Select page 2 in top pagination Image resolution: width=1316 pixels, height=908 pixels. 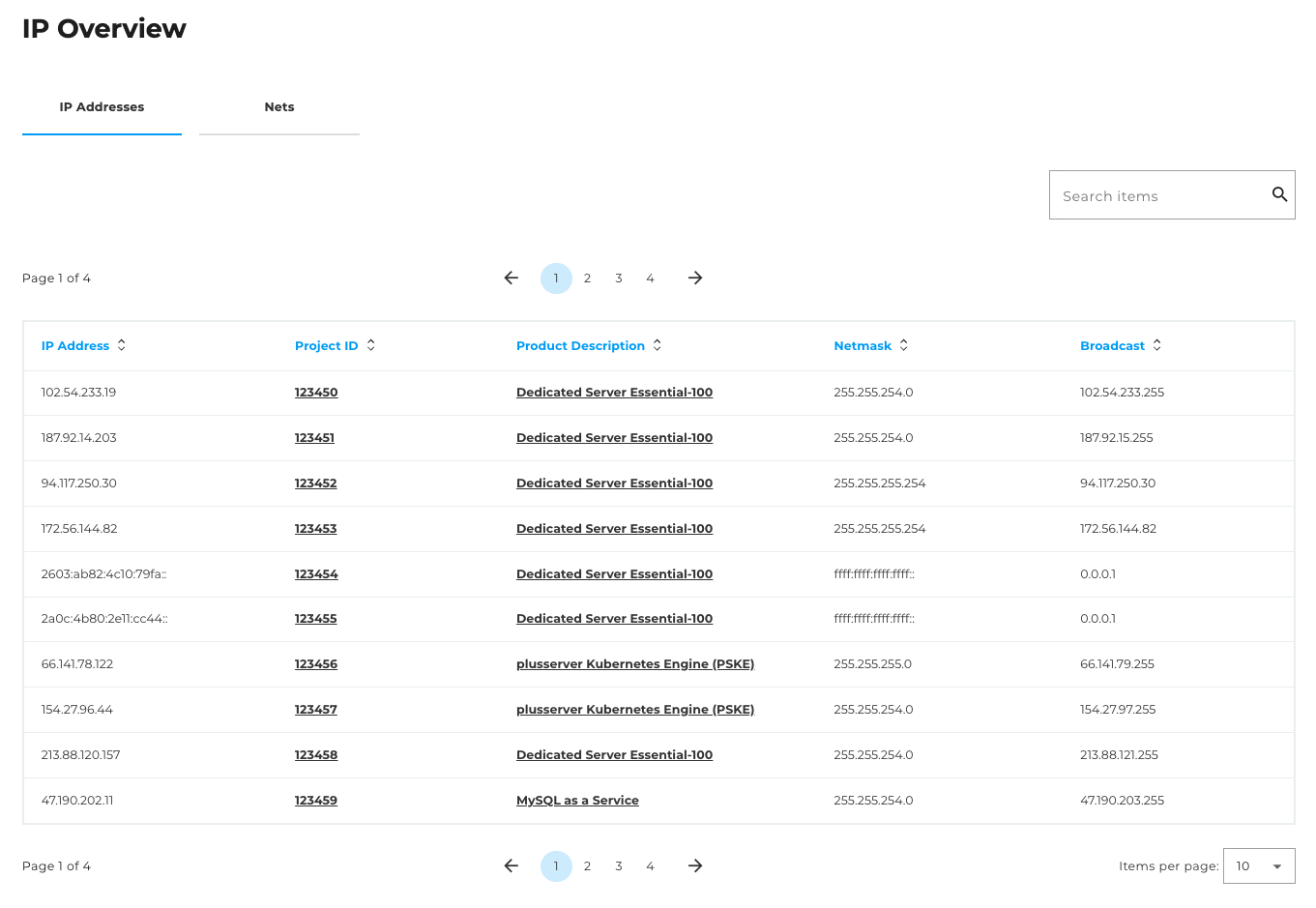click(x=587, y=278)
